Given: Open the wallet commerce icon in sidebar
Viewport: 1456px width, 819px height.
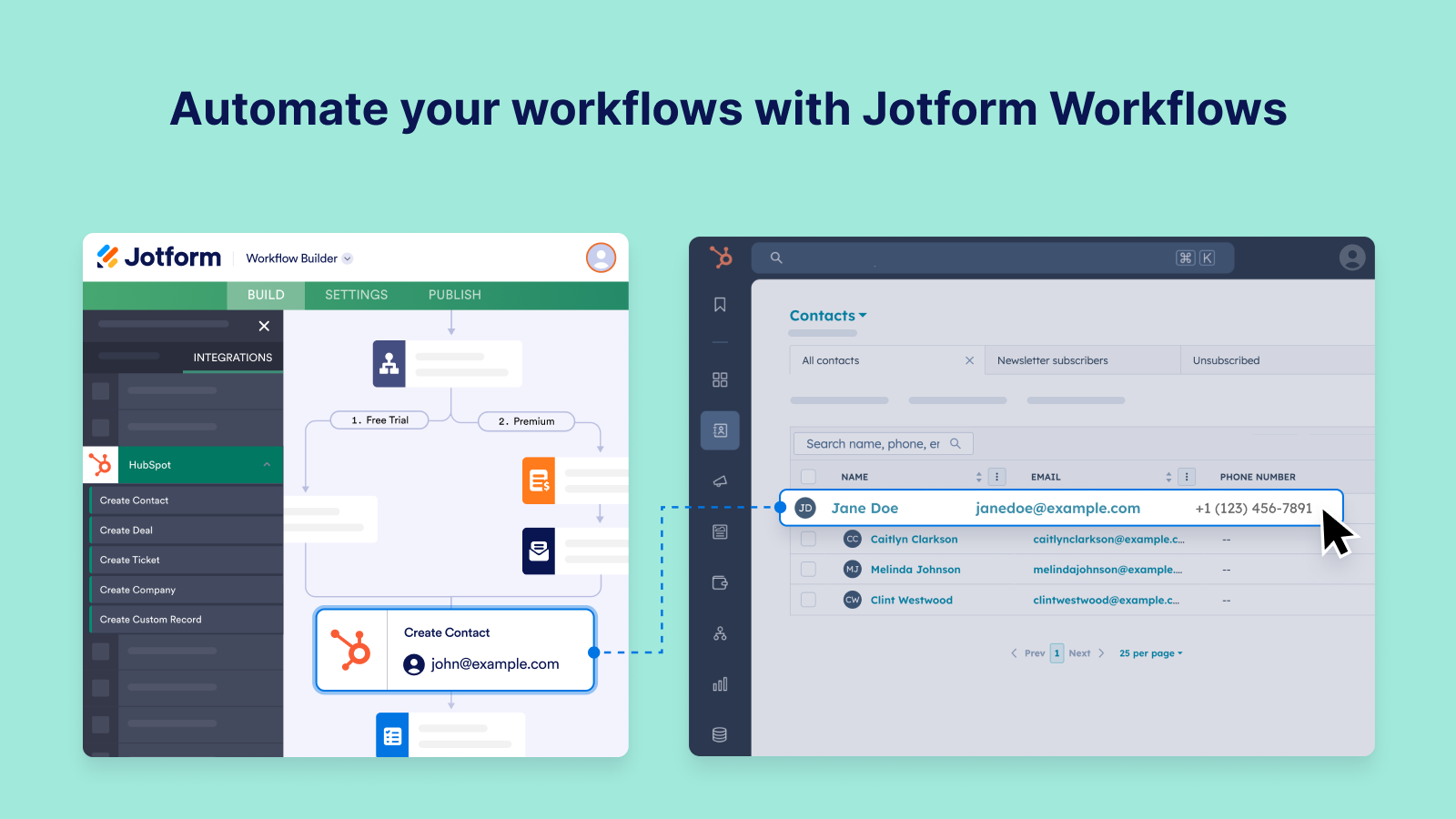Looking at the screenshot, I should point(720,582).
